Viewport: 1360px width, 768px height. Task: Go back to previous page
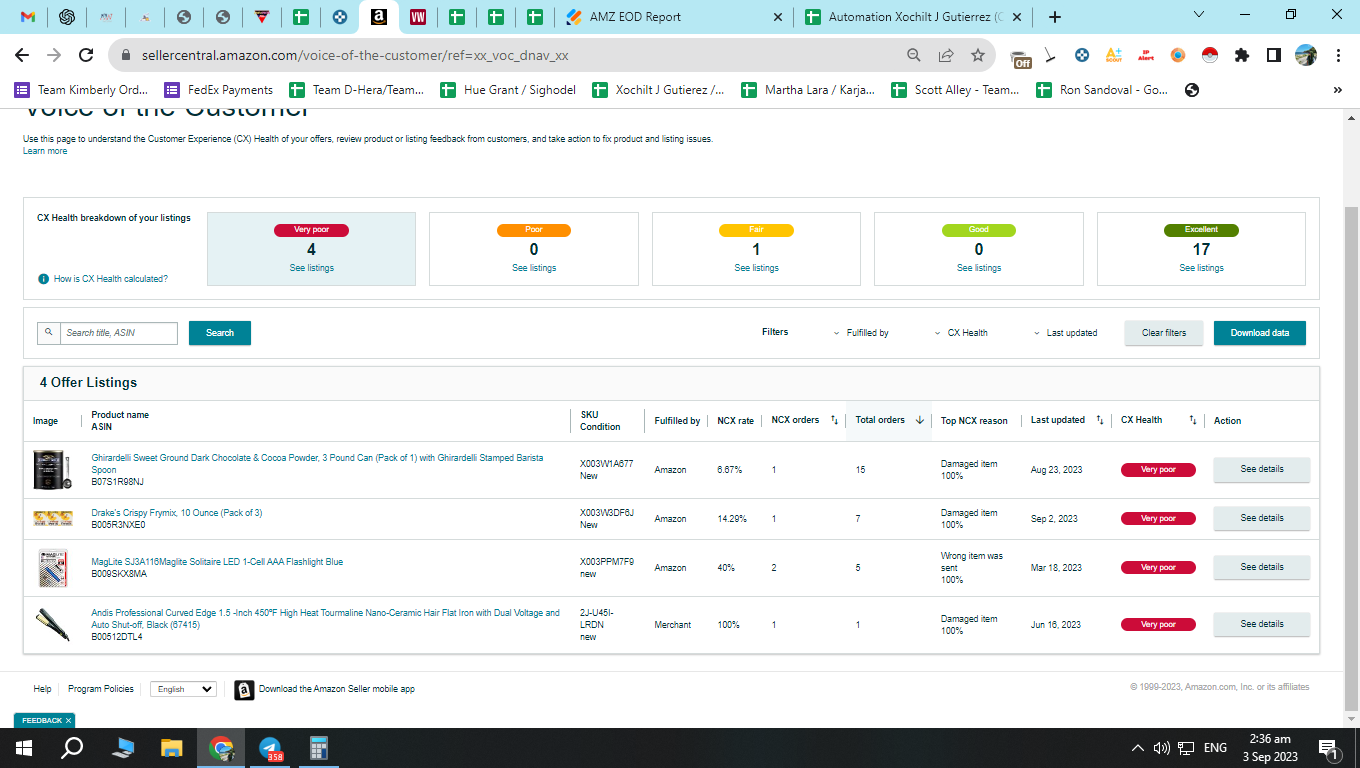(22, 55)
